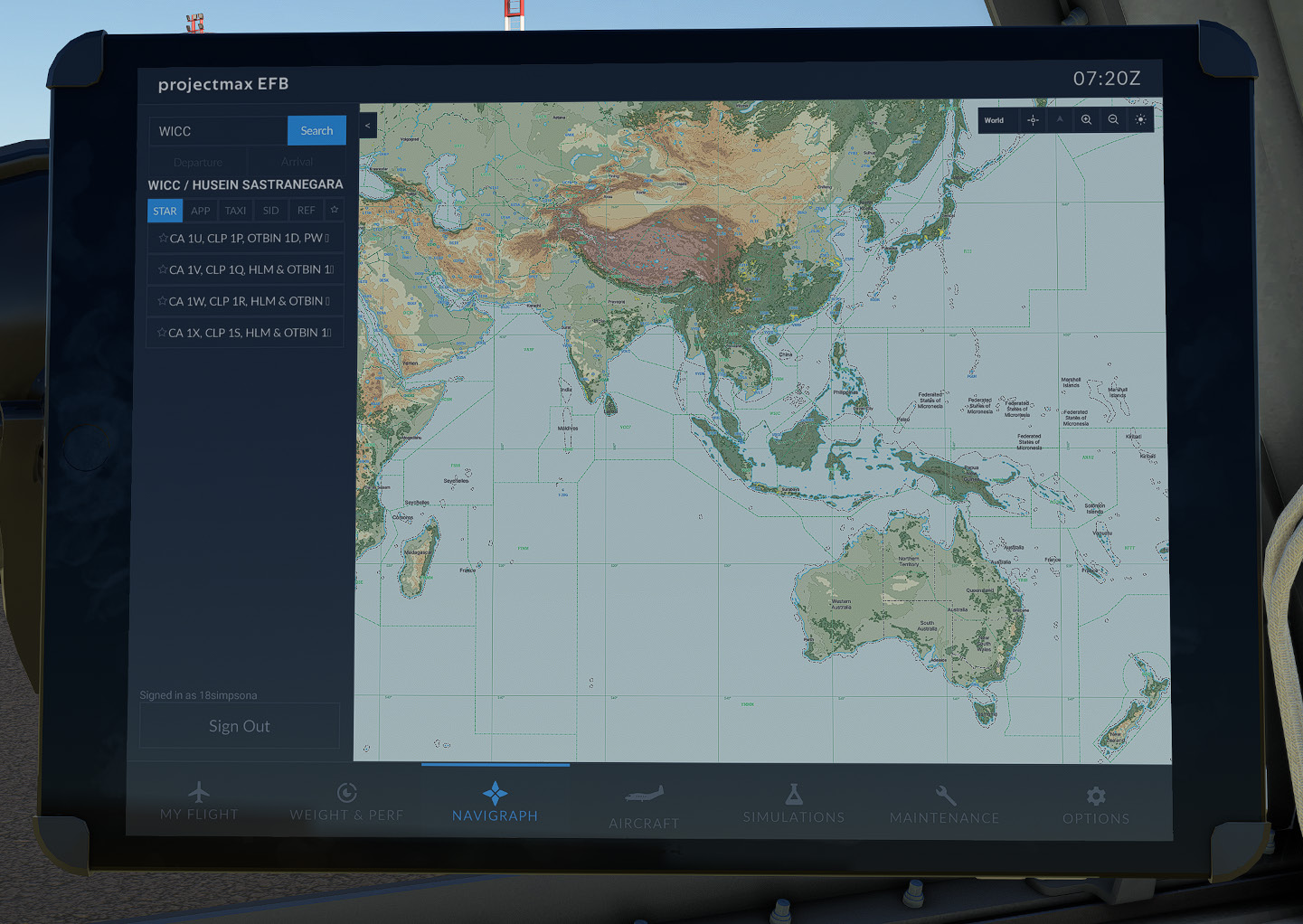Click the heading-up arrow icon in map toolbar

click(1060, 120)
